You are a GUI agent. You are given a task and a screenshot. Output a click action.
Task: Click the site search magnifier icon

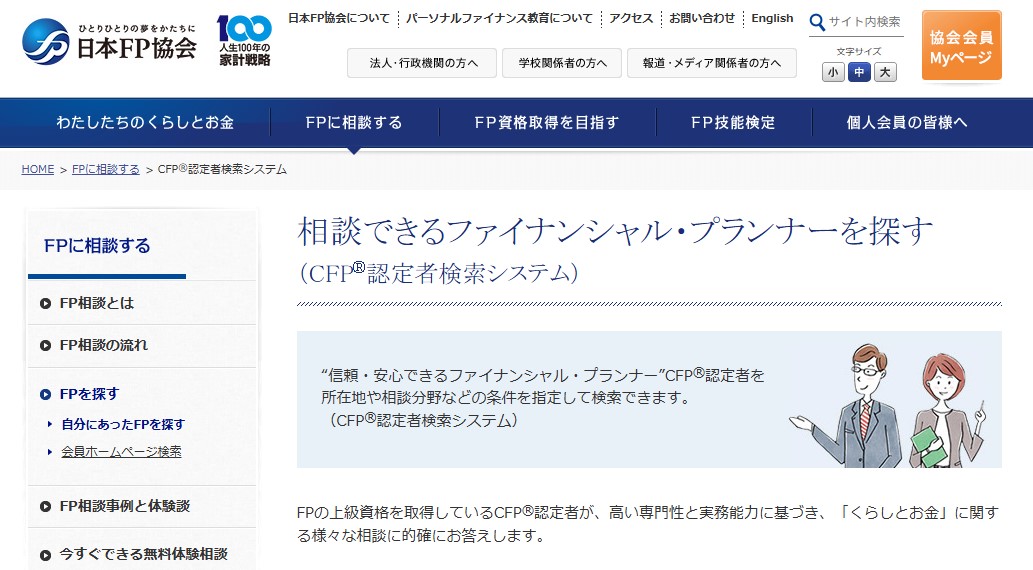[x=817, y=22]
